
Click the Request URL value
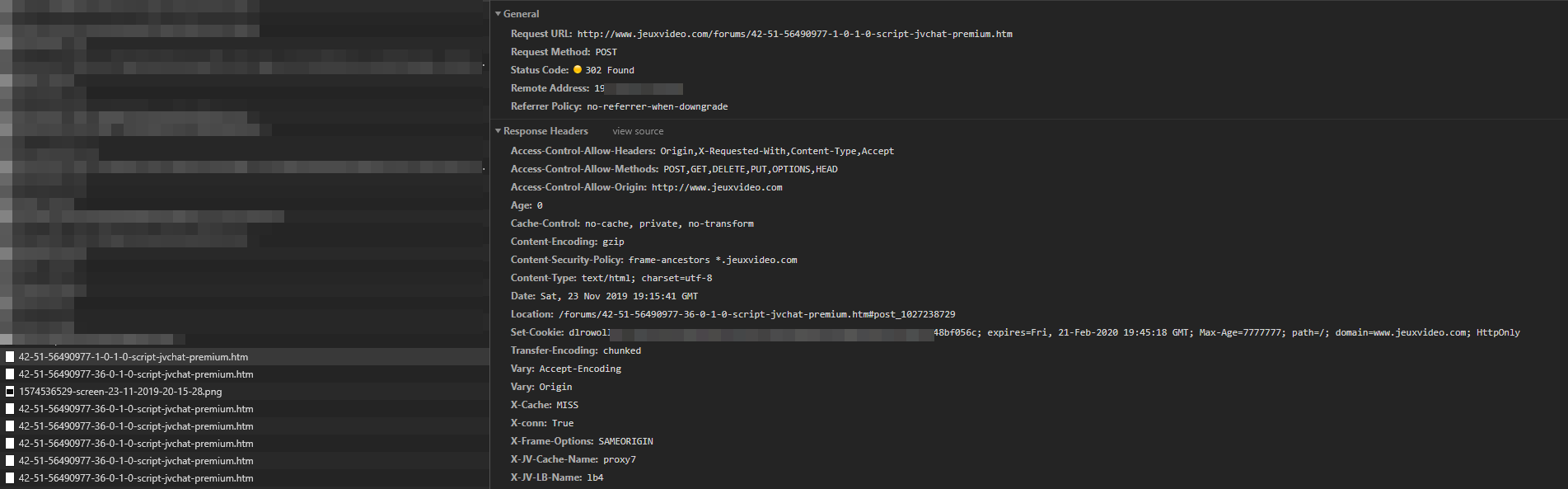click(x=794, y=34)
